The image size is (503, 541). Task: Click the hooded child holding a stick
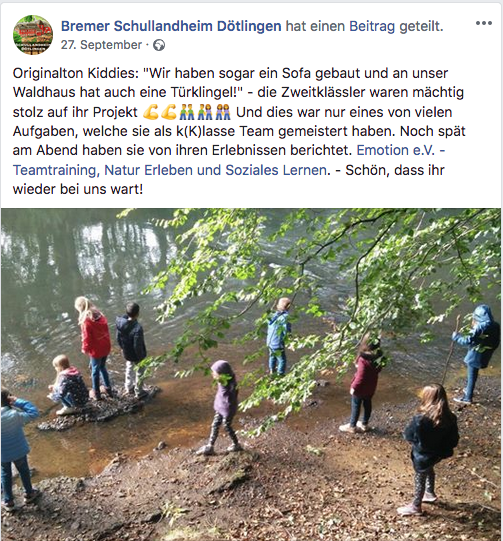coord(478,354)
